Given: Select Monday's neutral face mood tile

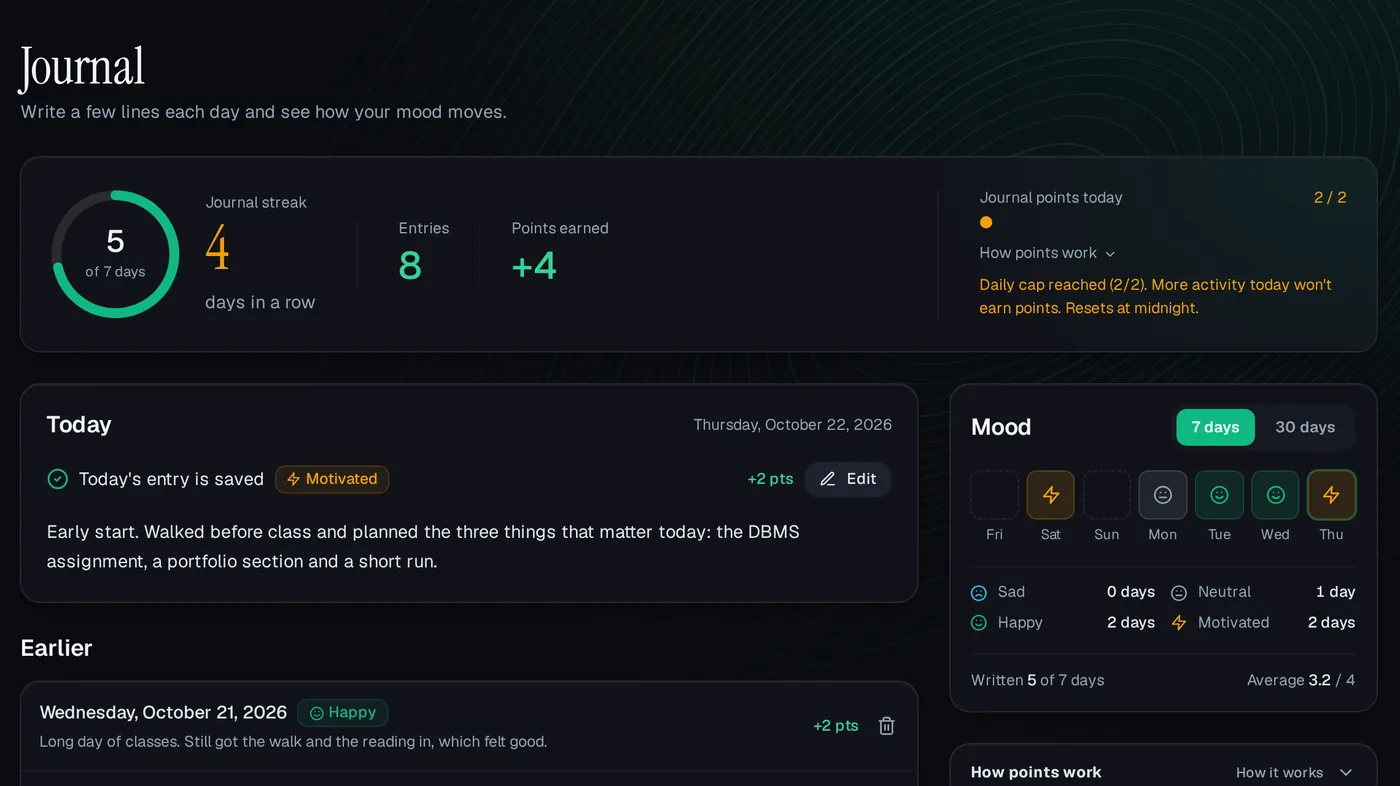Looking at the screenshot, I should pos(1162,495).
